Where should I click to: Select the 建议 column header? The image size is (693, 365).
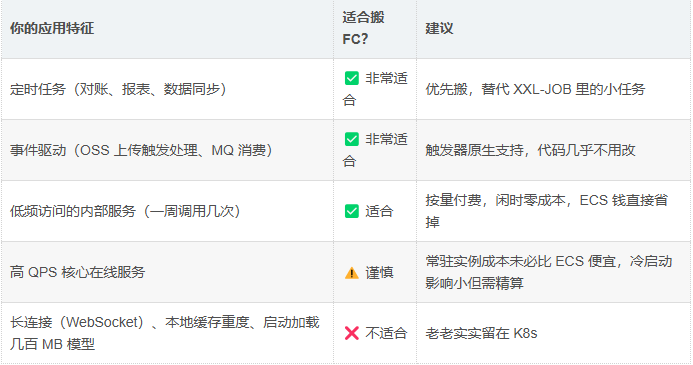coord(554,29)
